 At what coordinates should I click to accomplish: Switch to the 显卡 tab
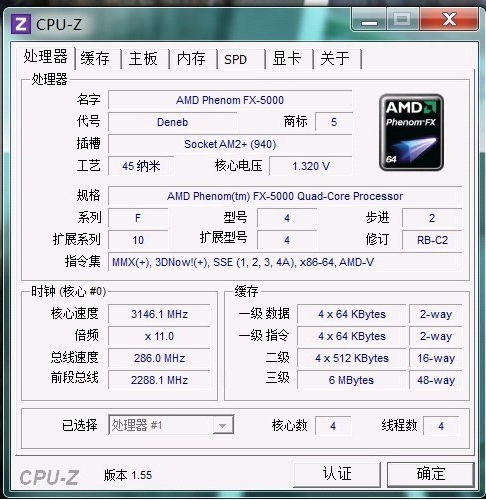click(288, 59)
